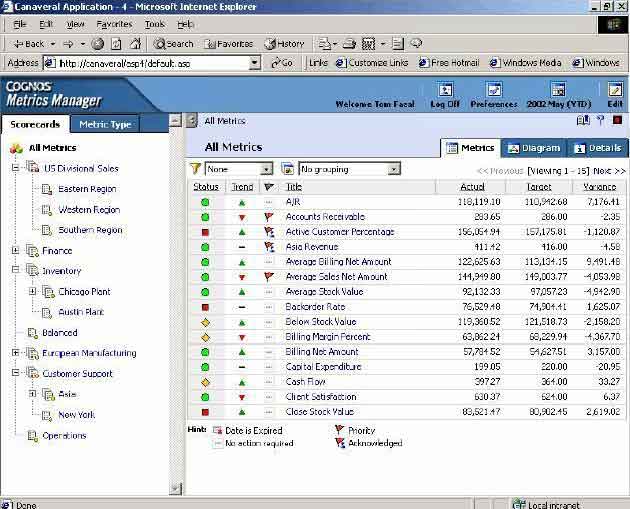
Task: Click the 2002 May (YTD) calendar icon
Action: click(558, 90)
